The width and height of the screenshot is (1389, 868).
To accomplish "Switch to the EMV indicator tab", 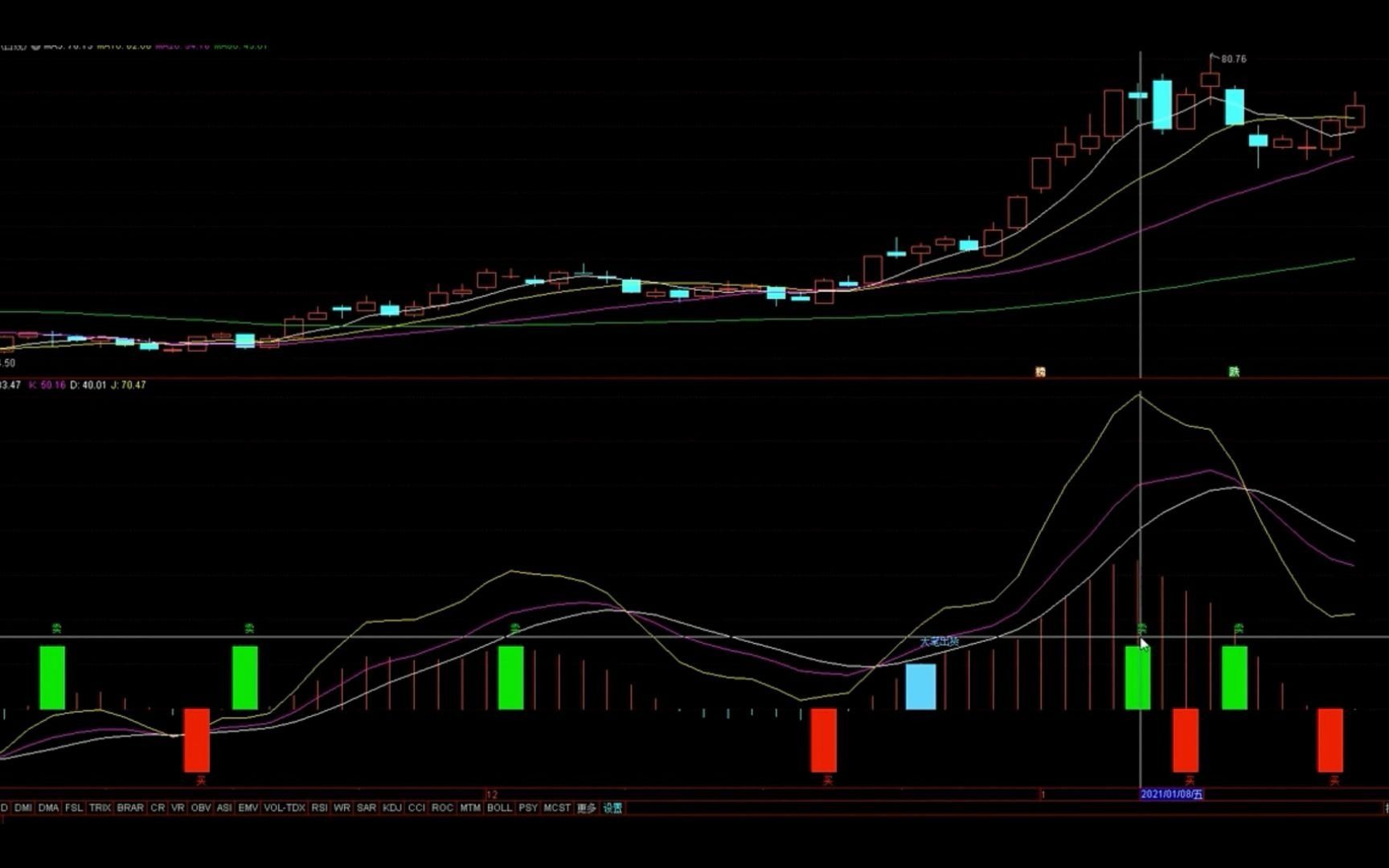I will pos(248,808).
